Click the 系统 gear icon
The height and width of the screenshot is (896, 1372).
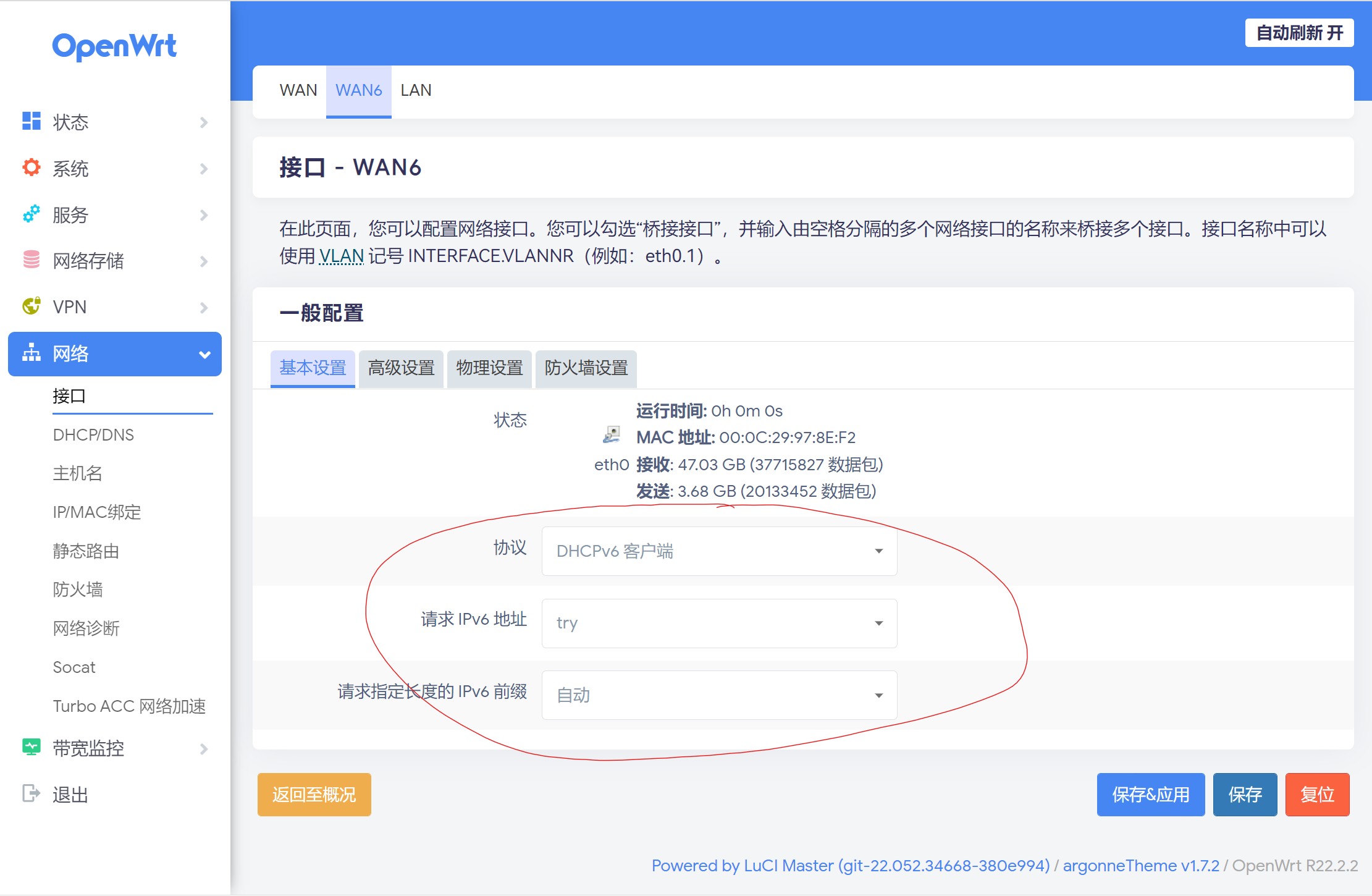coord(32,167)
